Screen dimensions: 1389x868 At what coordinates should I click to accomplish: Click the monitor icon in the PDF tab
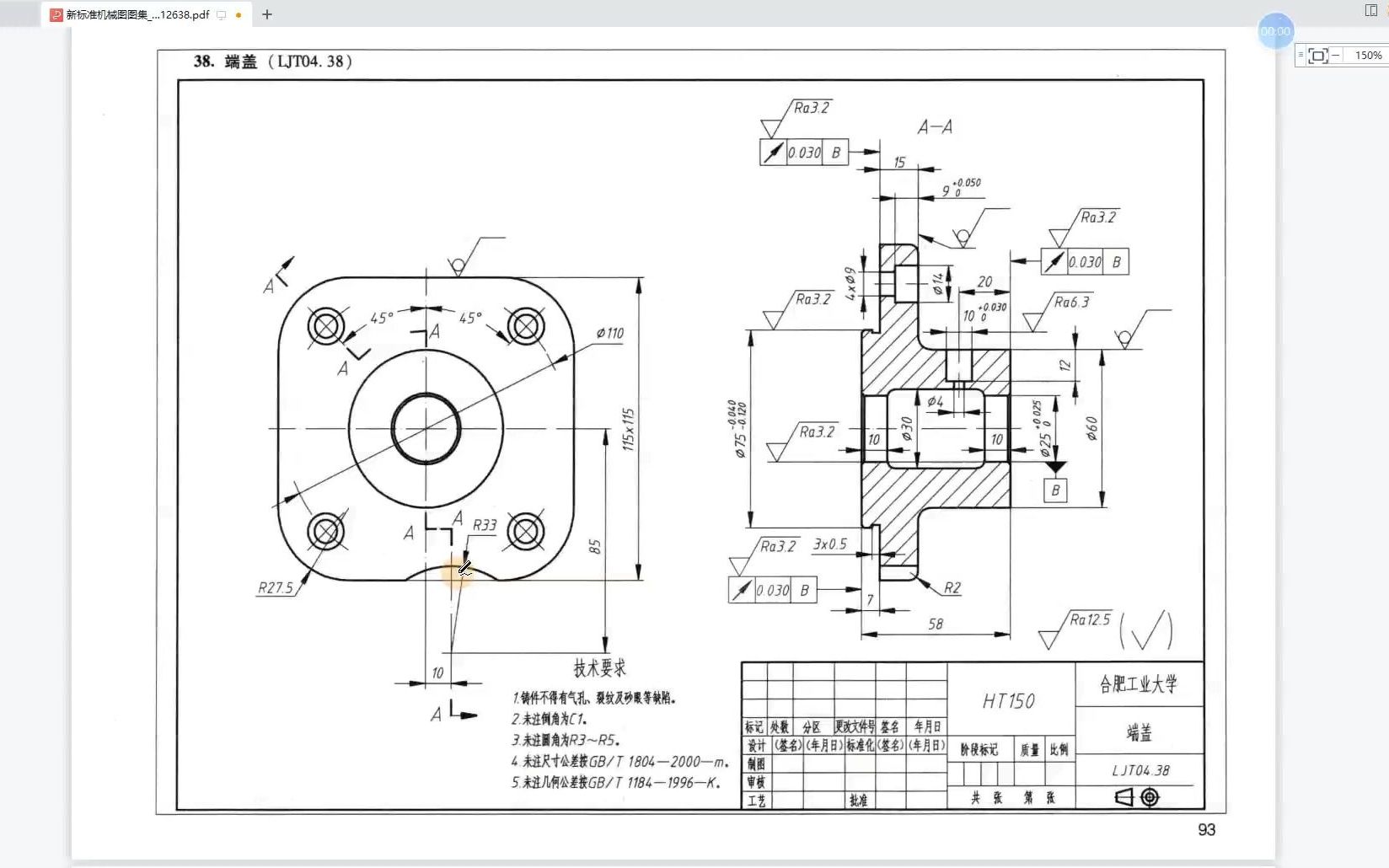click(222, 15)
